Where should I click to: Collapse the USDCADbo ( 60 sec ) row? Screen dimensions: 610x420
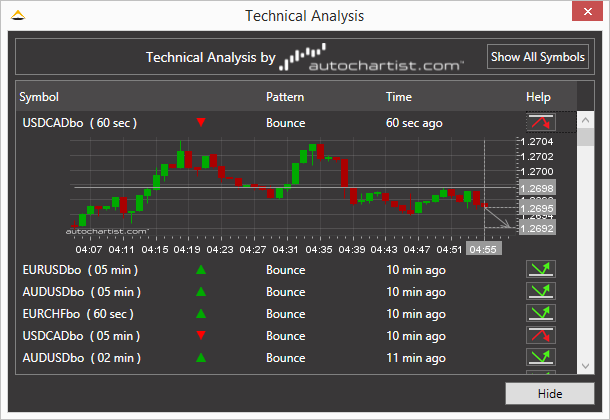79,123
